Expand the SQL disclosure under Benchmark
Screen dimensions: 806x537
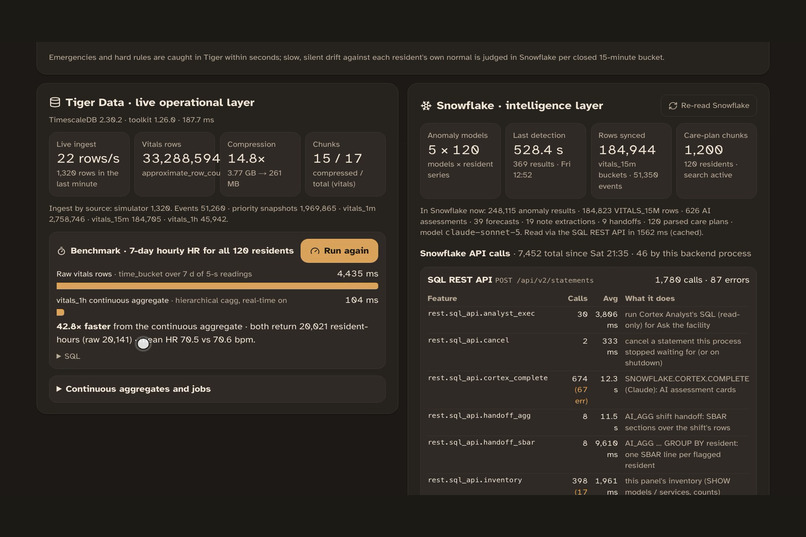click(x=68, y=356)
